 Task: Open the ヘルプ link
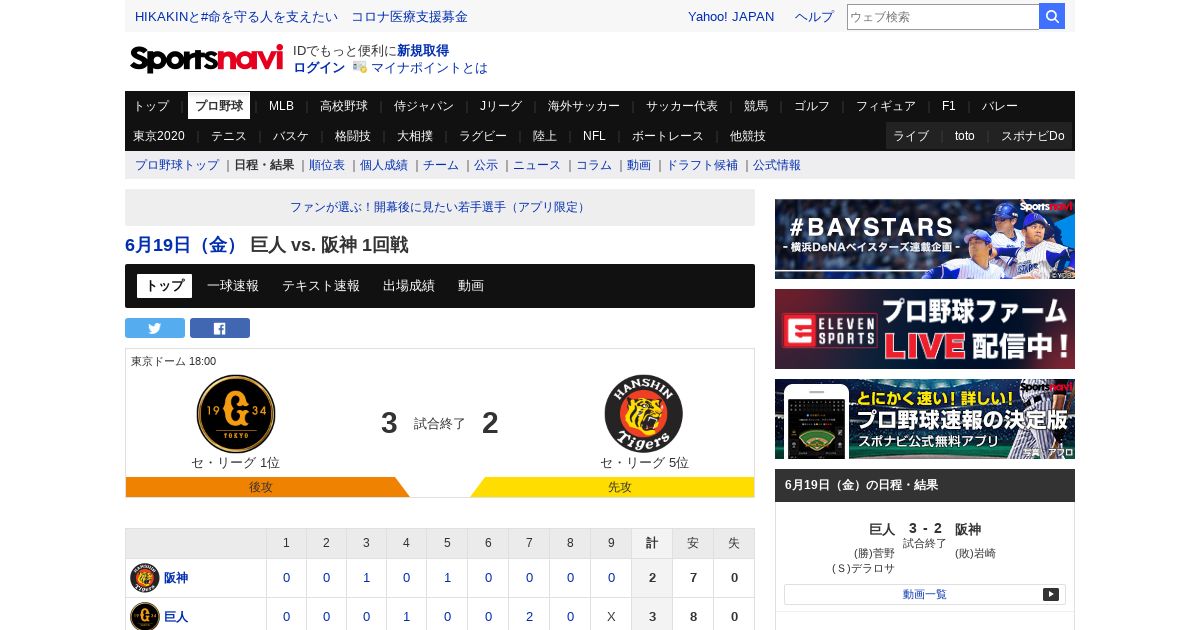pyautogui.click(x=814, y=17)
